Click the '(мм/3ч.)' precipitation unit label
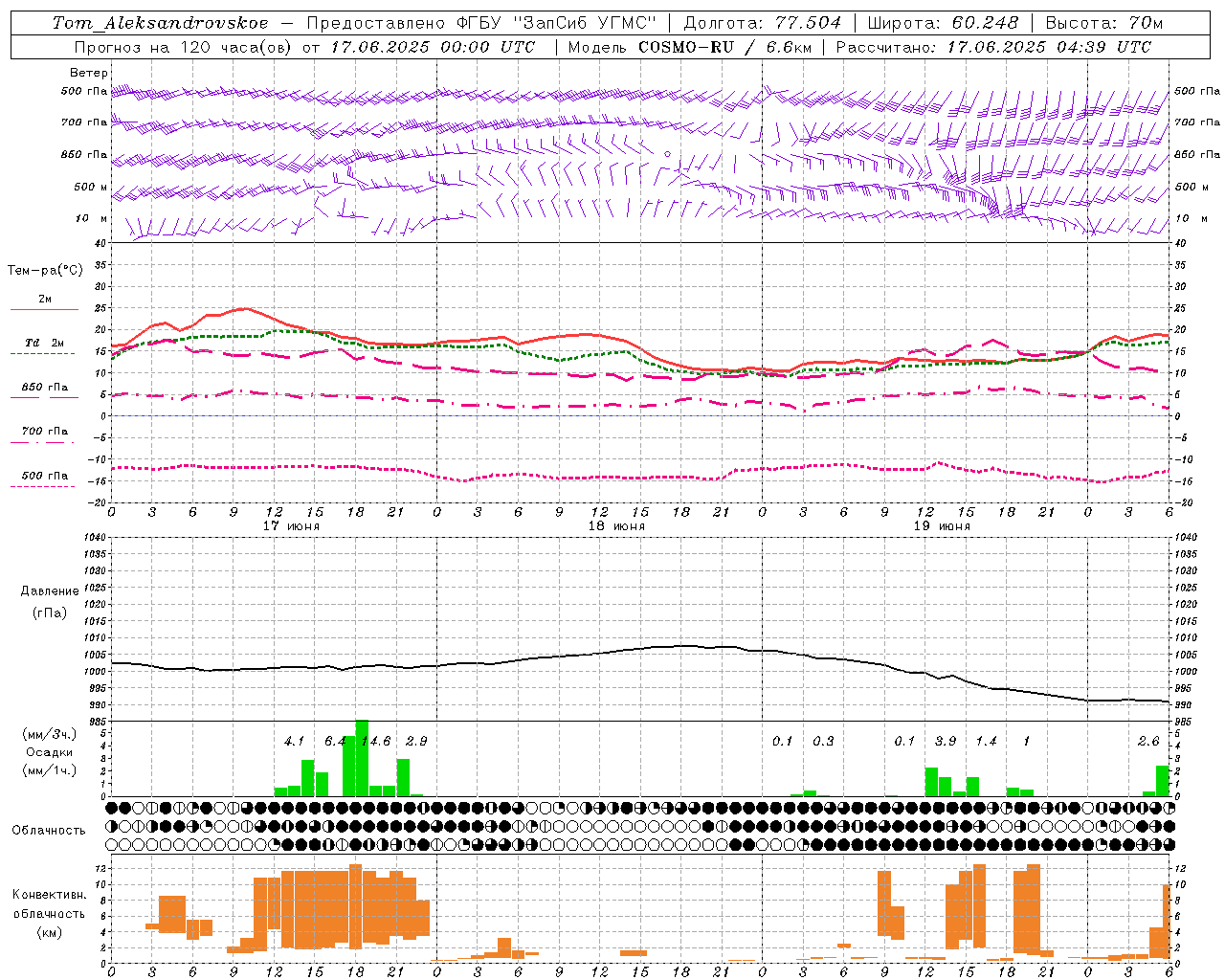Viewport: 1225px width, 980px height. [49, 734]
